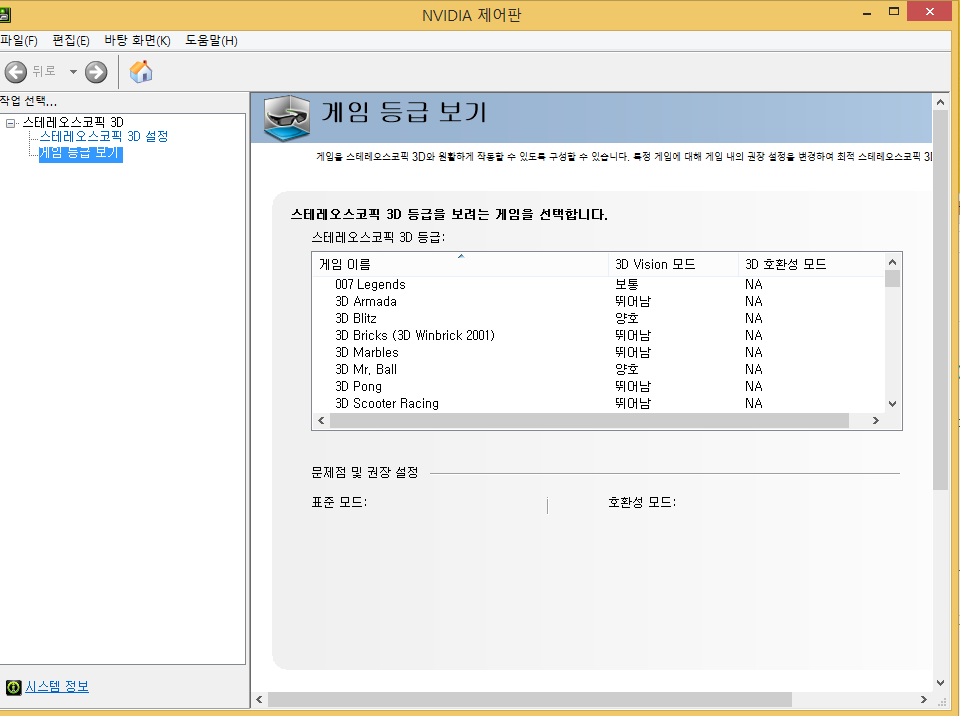This screenshot has width=960, height=716.
Task: Sort by the 게임 이름 column header
Action: 459,265
